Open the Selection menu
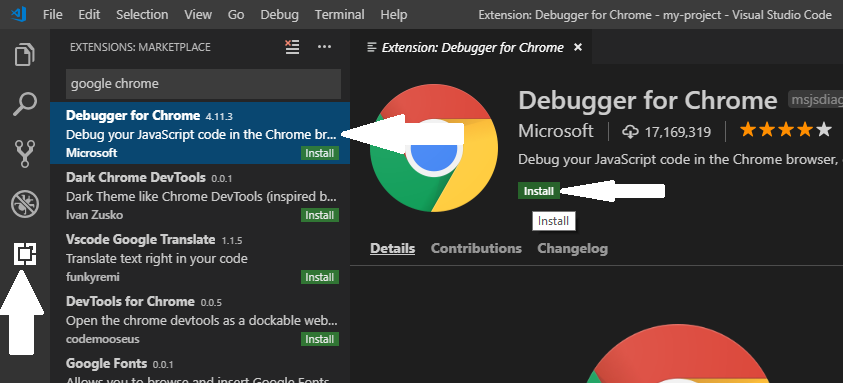The height and width of the screenshot is (383, 843). 142,15
